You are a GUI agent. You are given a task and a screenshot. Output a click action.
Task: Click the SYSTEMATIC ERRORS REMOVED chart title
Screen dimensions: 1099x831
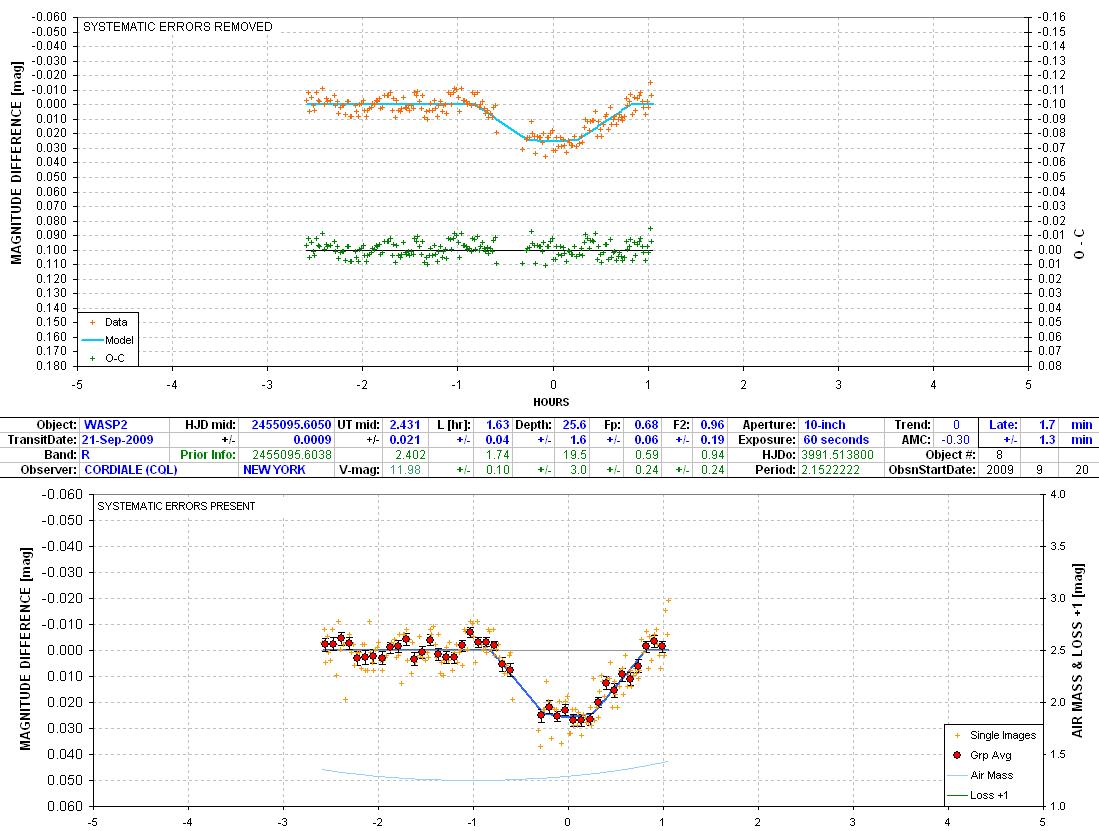[x=177, y=27]
